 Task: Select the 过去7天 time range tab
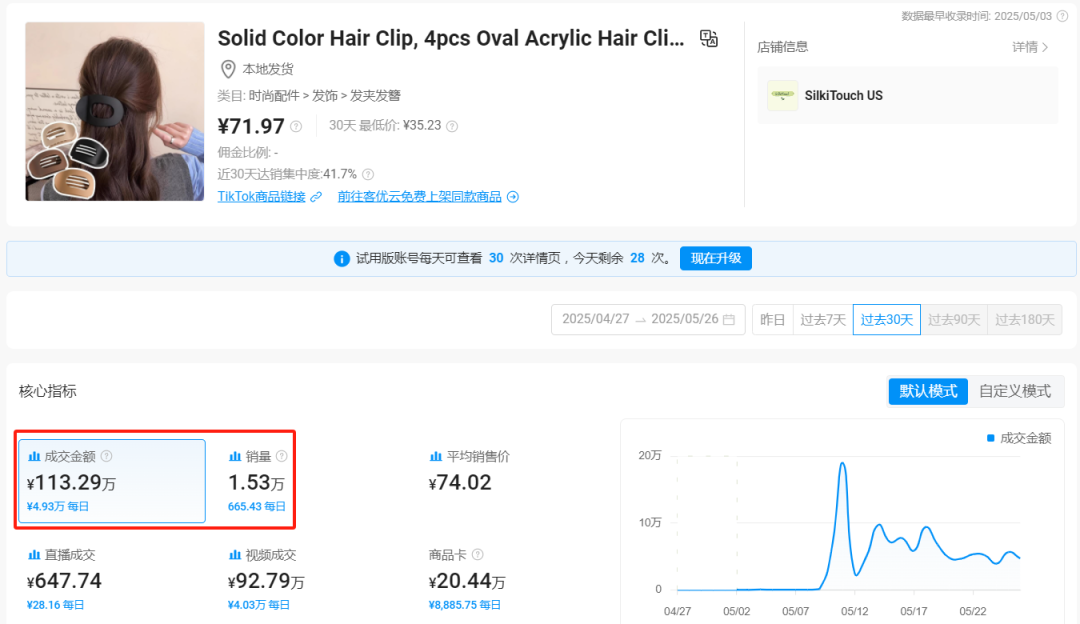coord(823,319)
